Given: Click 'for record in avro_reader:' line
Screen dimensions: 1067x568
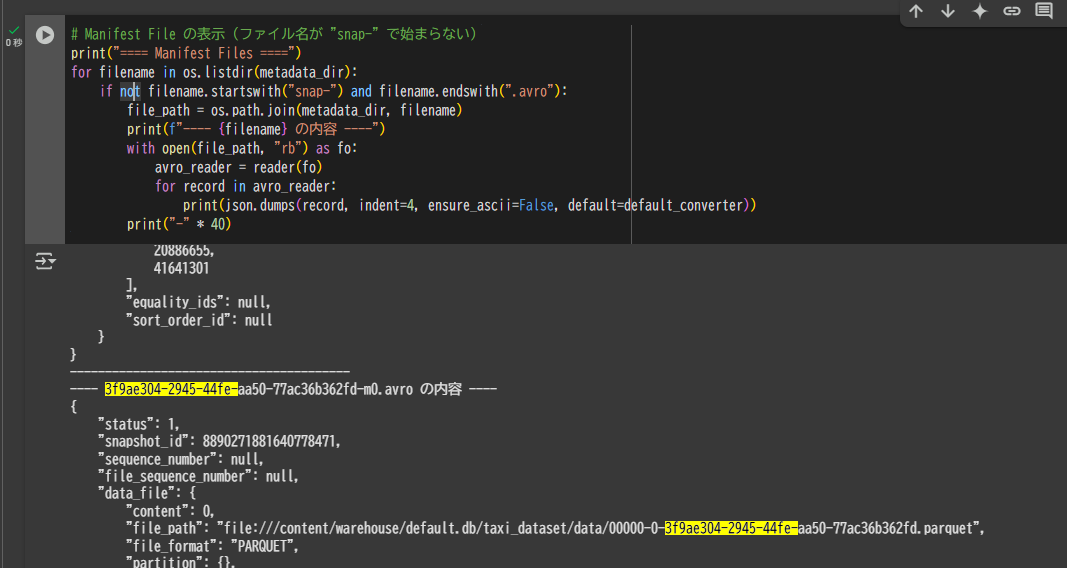Looking at the screenshot, I should click(246, 186).
